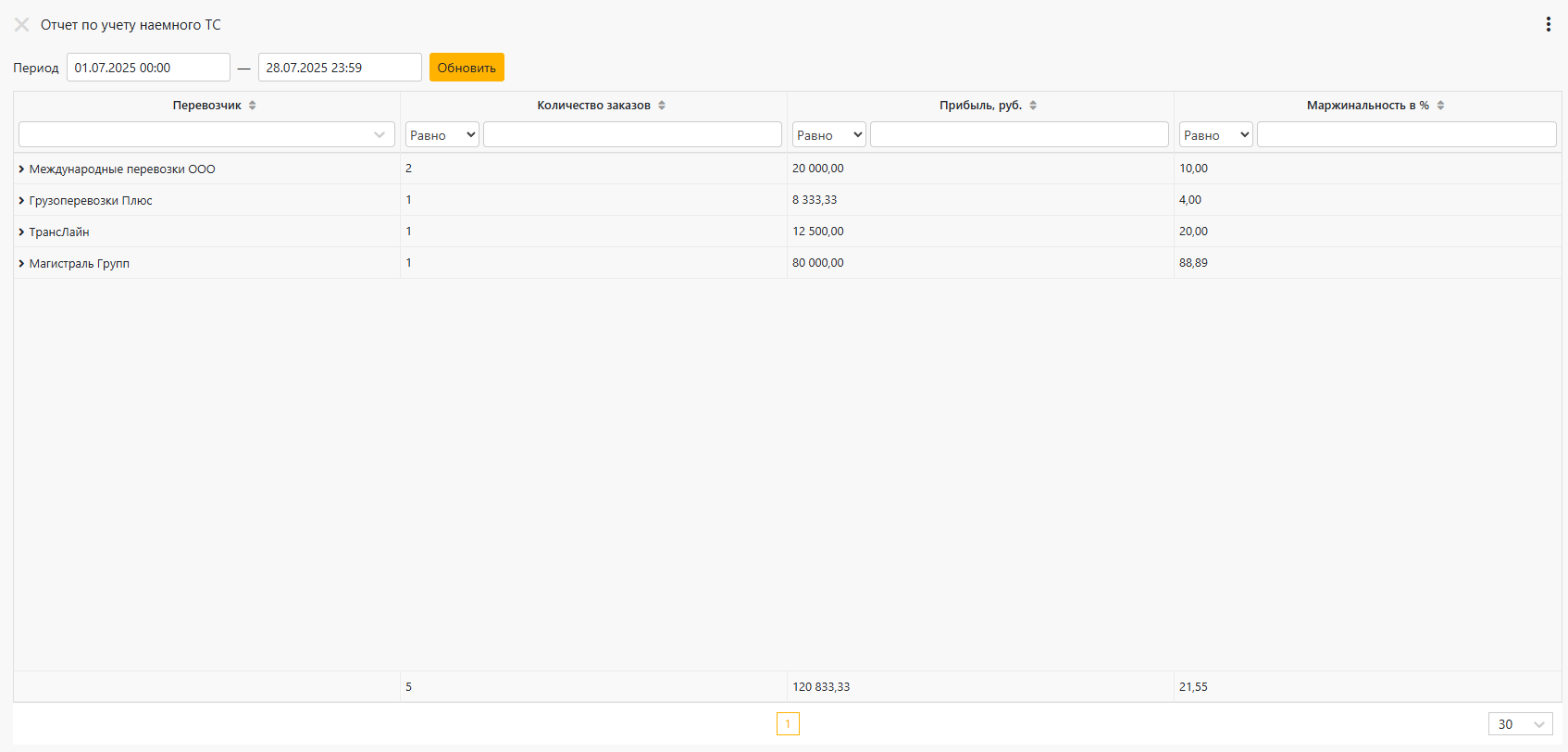Expand the Международные перевозки ООО row

tap(21, 169)
